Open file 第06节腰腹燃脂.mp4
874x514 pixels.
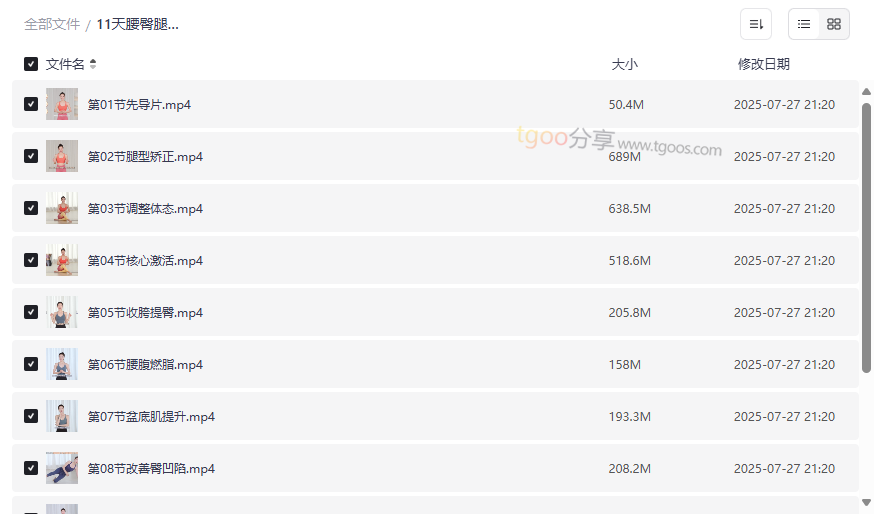(x=145, y=365)
